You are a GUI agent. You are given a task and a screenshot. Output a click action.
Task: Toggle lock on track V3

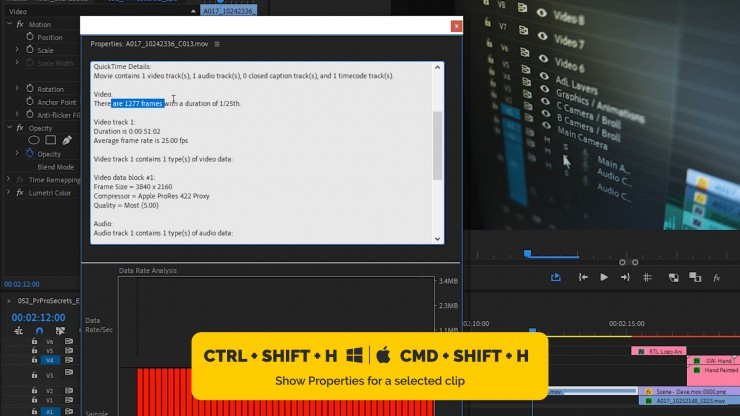34,375
